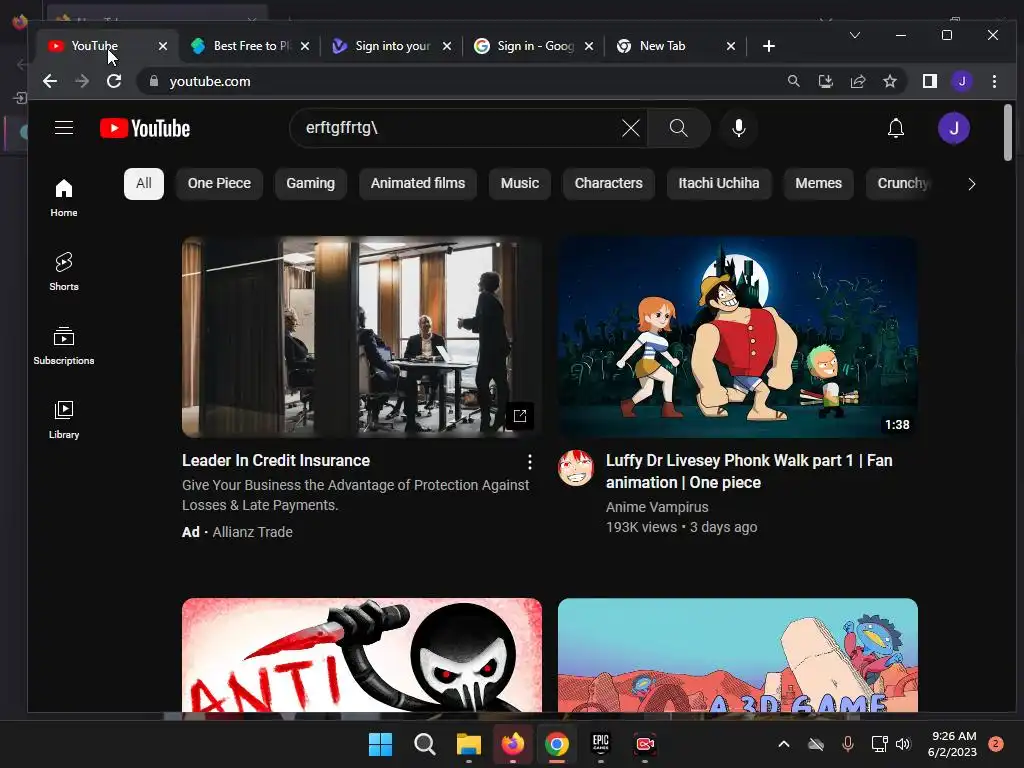Click the install app icon in address bar

pyautogui.click(x=825, y=81)
